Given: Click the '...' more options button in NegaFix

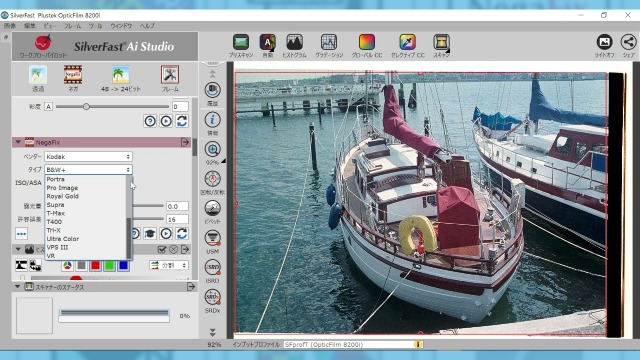Looking at the screenshot, I should [22, 234].
